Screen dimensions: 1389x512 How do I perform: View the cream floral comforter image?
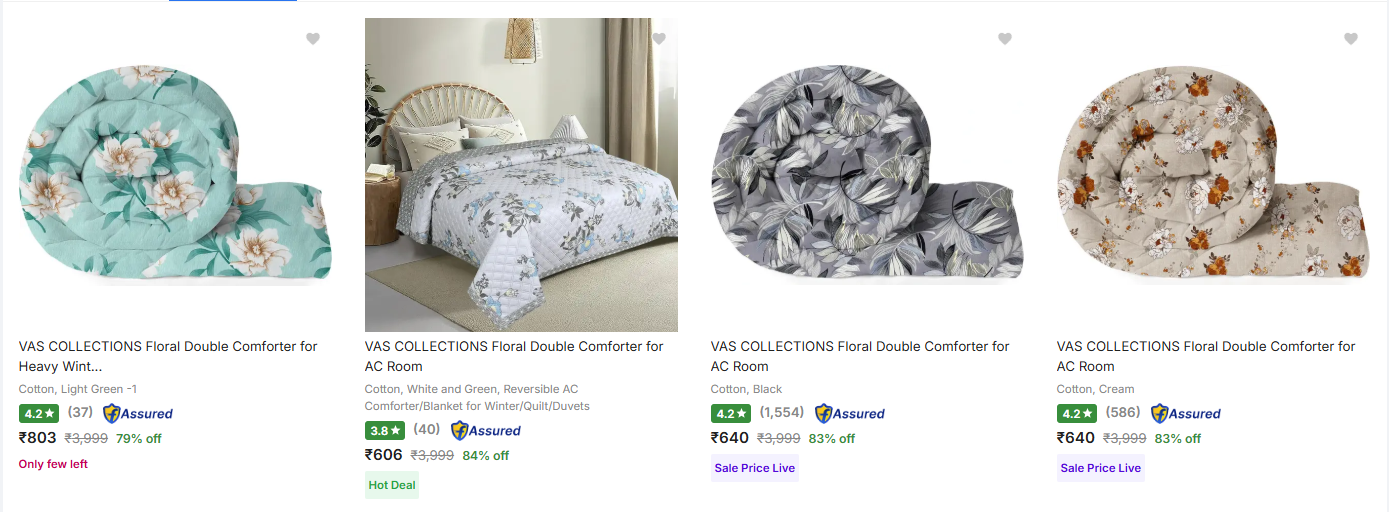1212,175
